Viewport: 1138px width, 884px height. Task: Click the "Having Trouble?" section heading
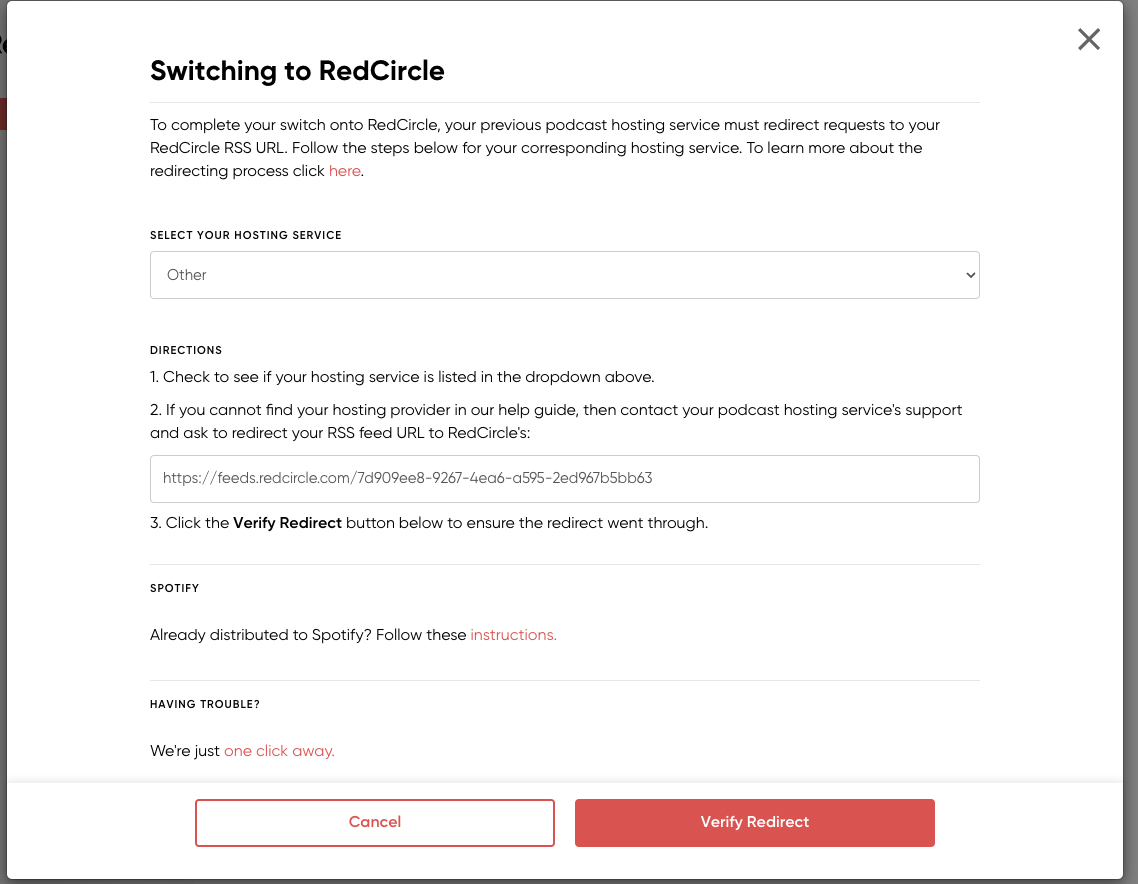click(x=205, y=704)
